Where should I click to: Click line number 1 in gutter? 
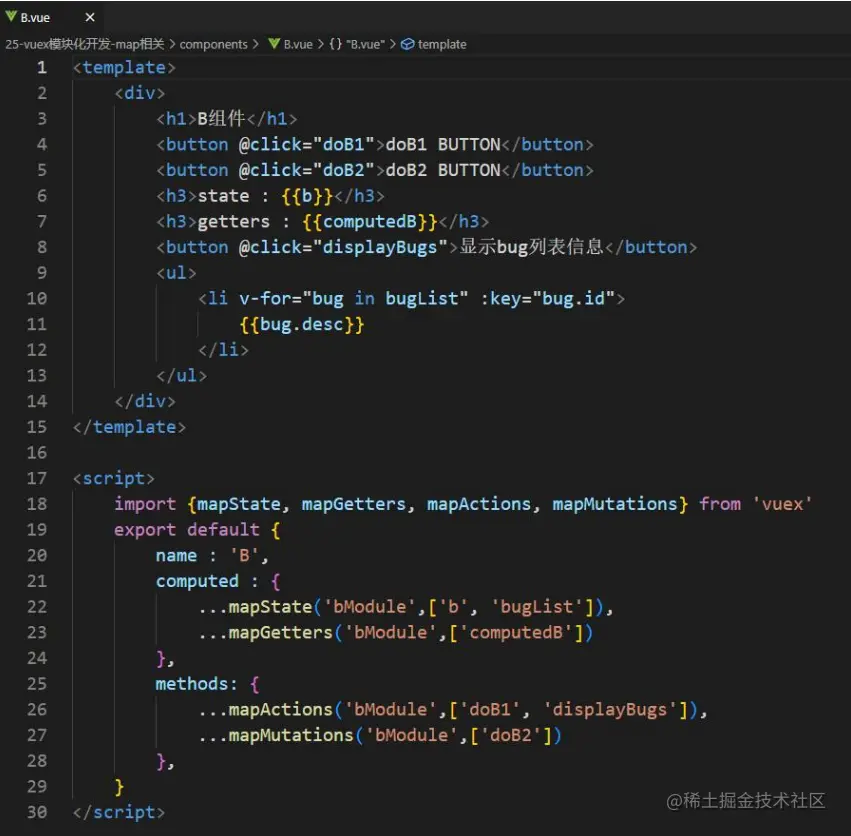[x=41, y=67]
